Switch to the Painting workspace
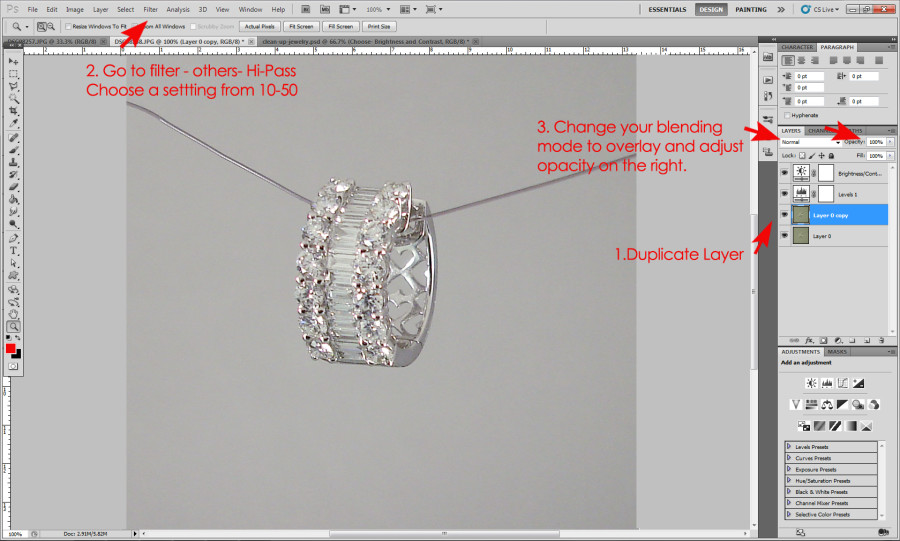Viewport: 900px width, 541px height. 751,9
